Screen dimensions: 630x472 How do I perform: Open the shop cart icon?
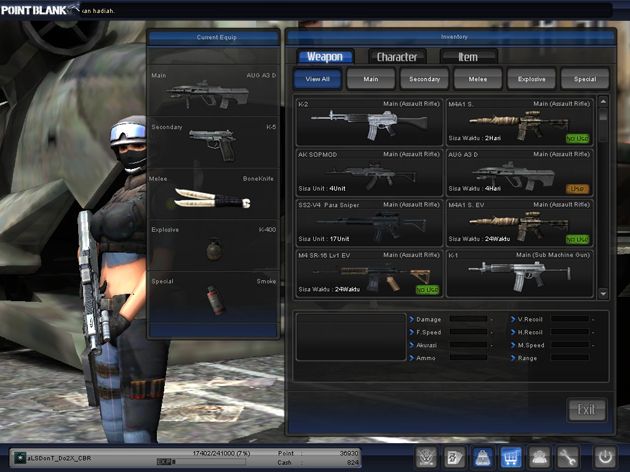tap(511, 457)
